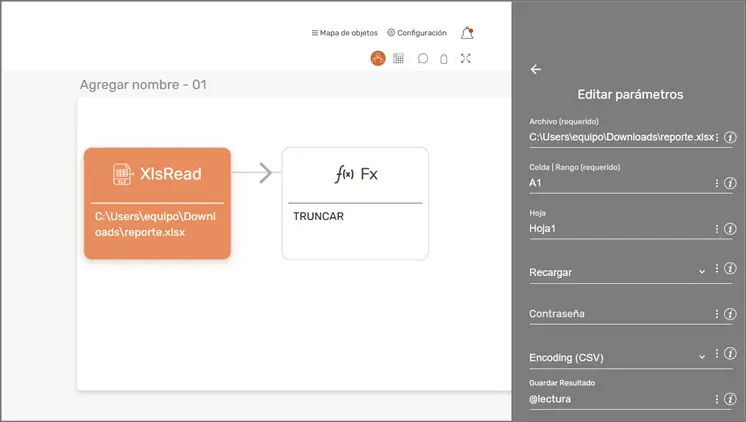
Task: Open the Mapa de objetos menu
Action: point(345,33)
